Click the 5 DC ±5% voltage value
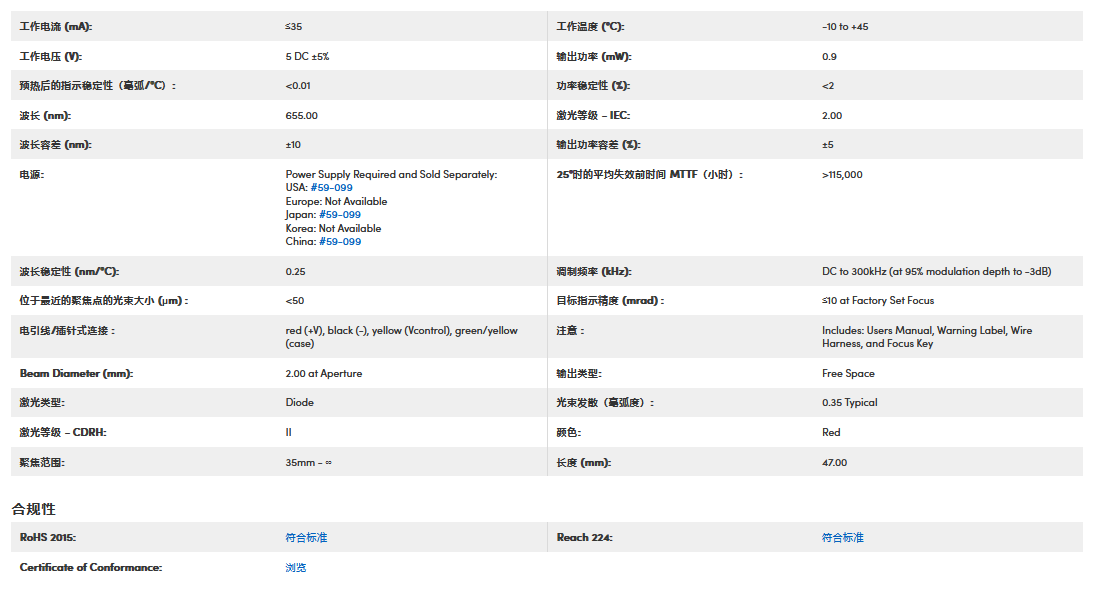The height and width of the screenshot is (608, 1100). click(307, 57)
